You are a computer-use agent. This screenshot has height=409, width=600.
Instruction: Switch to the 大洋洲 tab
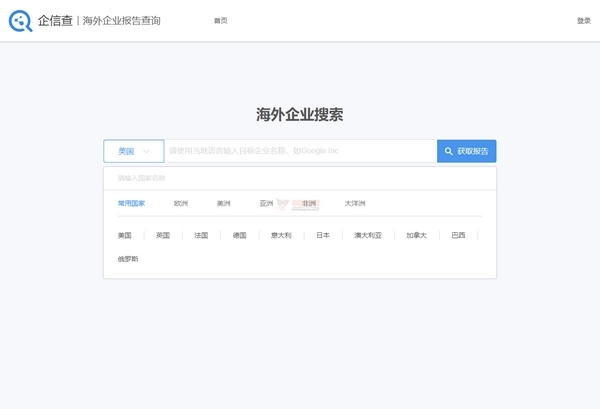pyautogui.click(x=355, y=203)
